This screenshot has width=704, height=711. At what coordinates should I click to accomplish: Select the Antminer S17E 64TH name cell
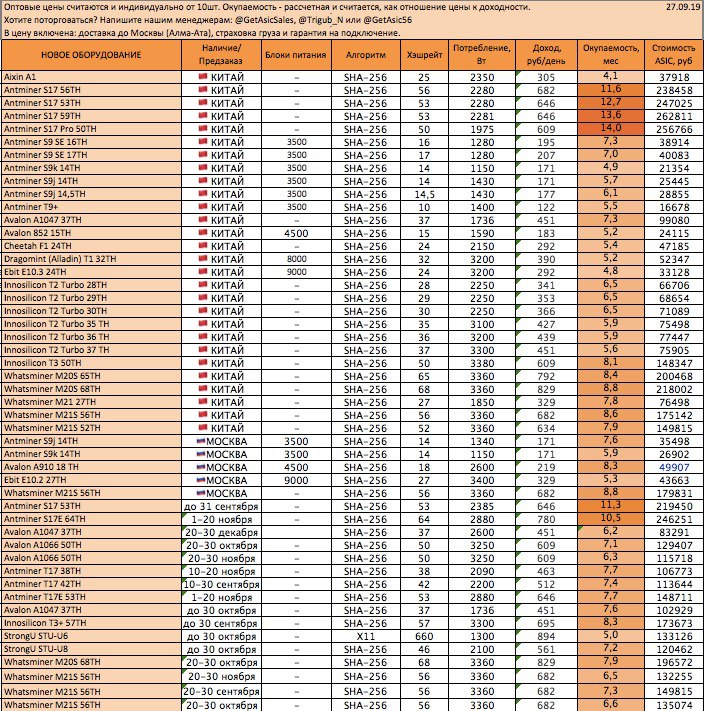click(x=91, y=519)
